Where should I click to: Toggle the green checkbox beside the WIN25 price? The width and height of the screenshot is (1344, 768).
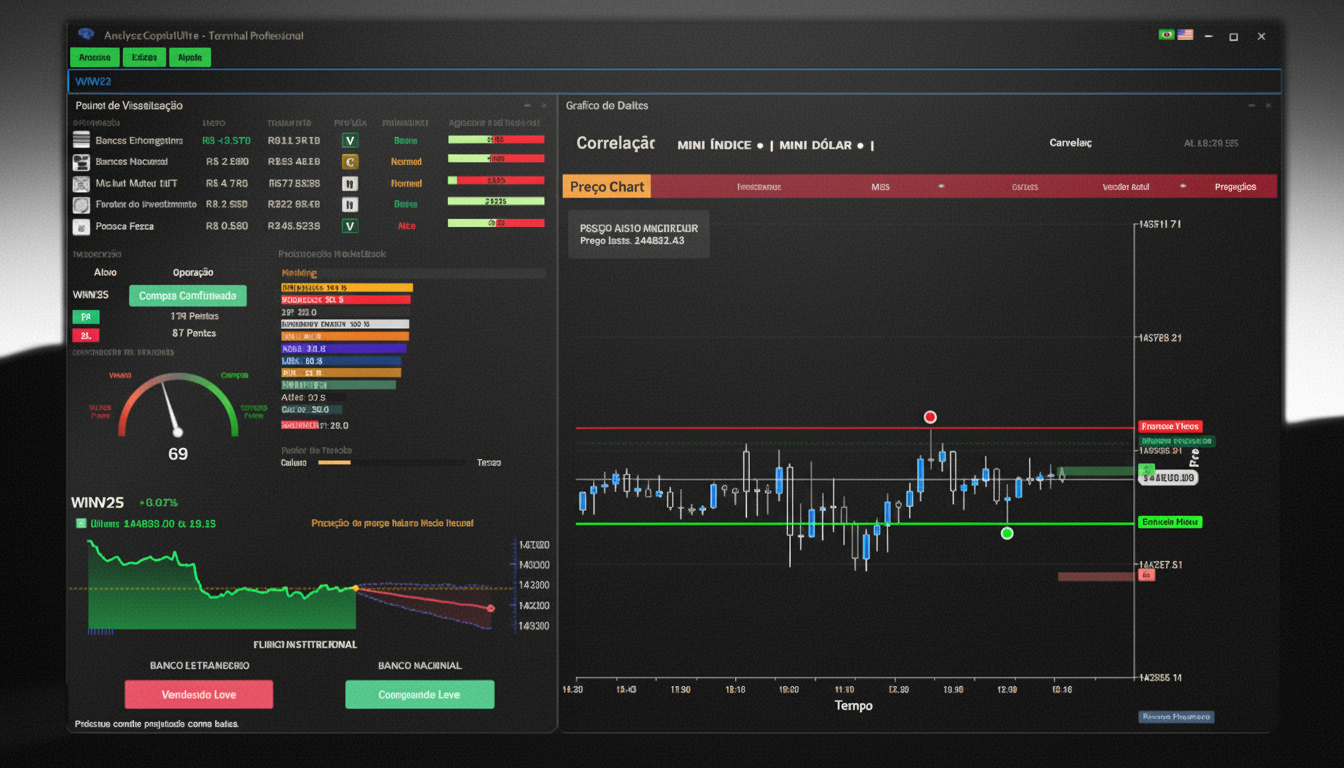[x=80, y=523]
